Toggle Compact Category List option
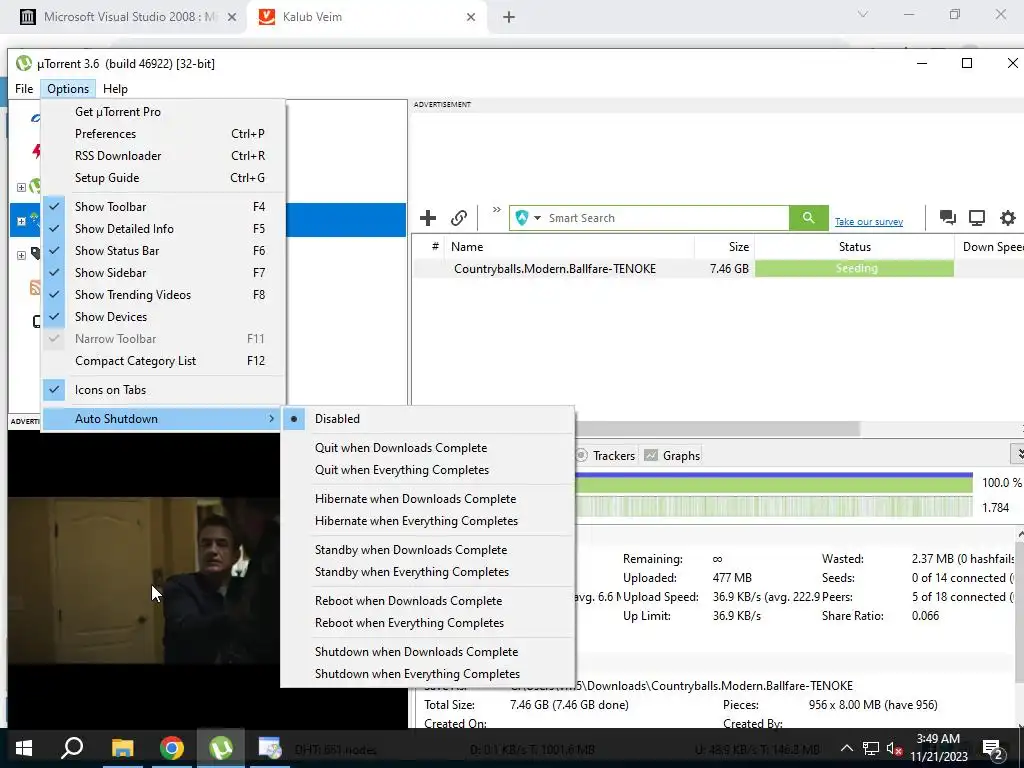This screenshot has width=1024, height=768. [164, 360]
